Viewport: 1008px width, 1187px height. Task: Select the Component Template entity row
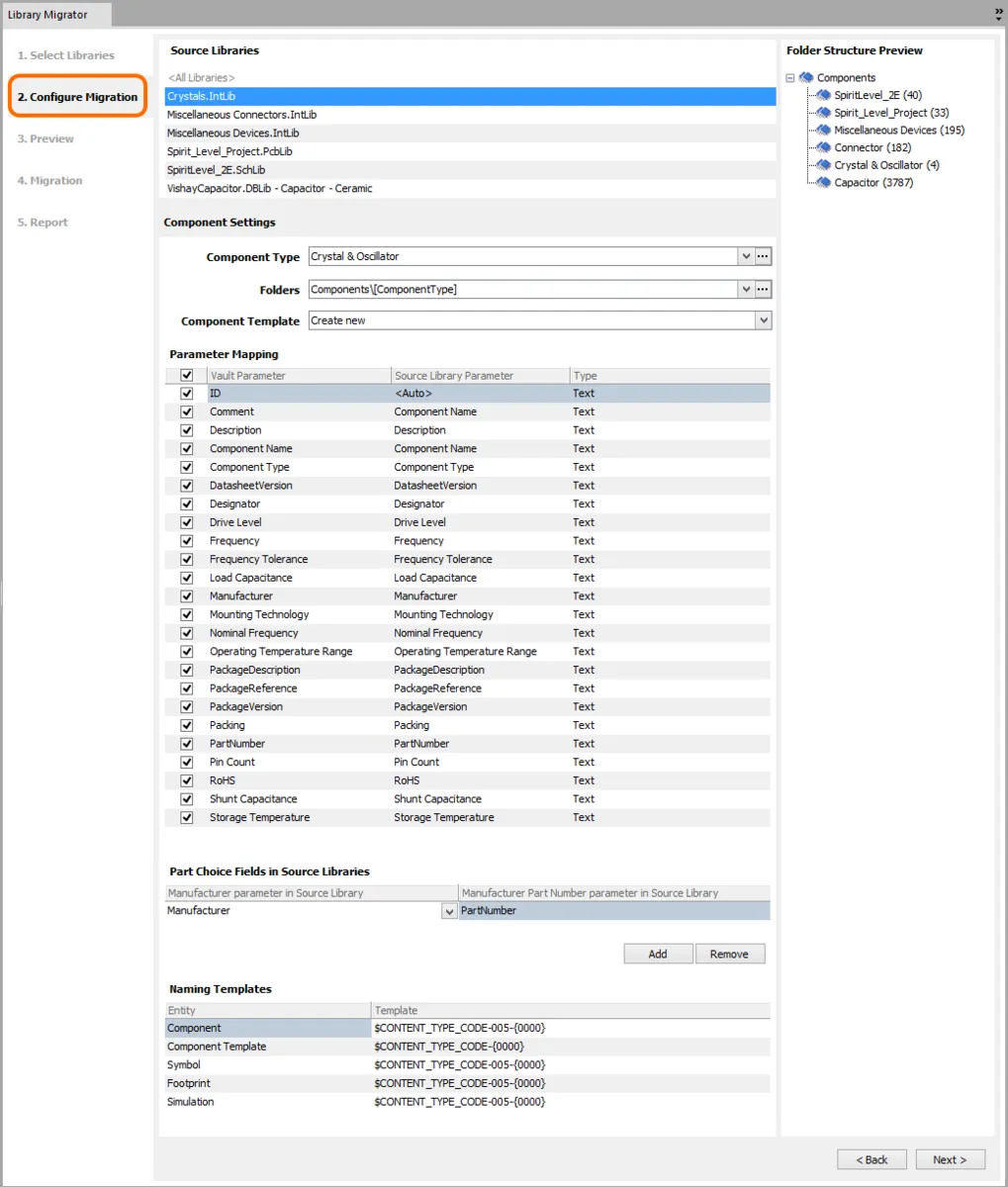(x=467, y=1047)
